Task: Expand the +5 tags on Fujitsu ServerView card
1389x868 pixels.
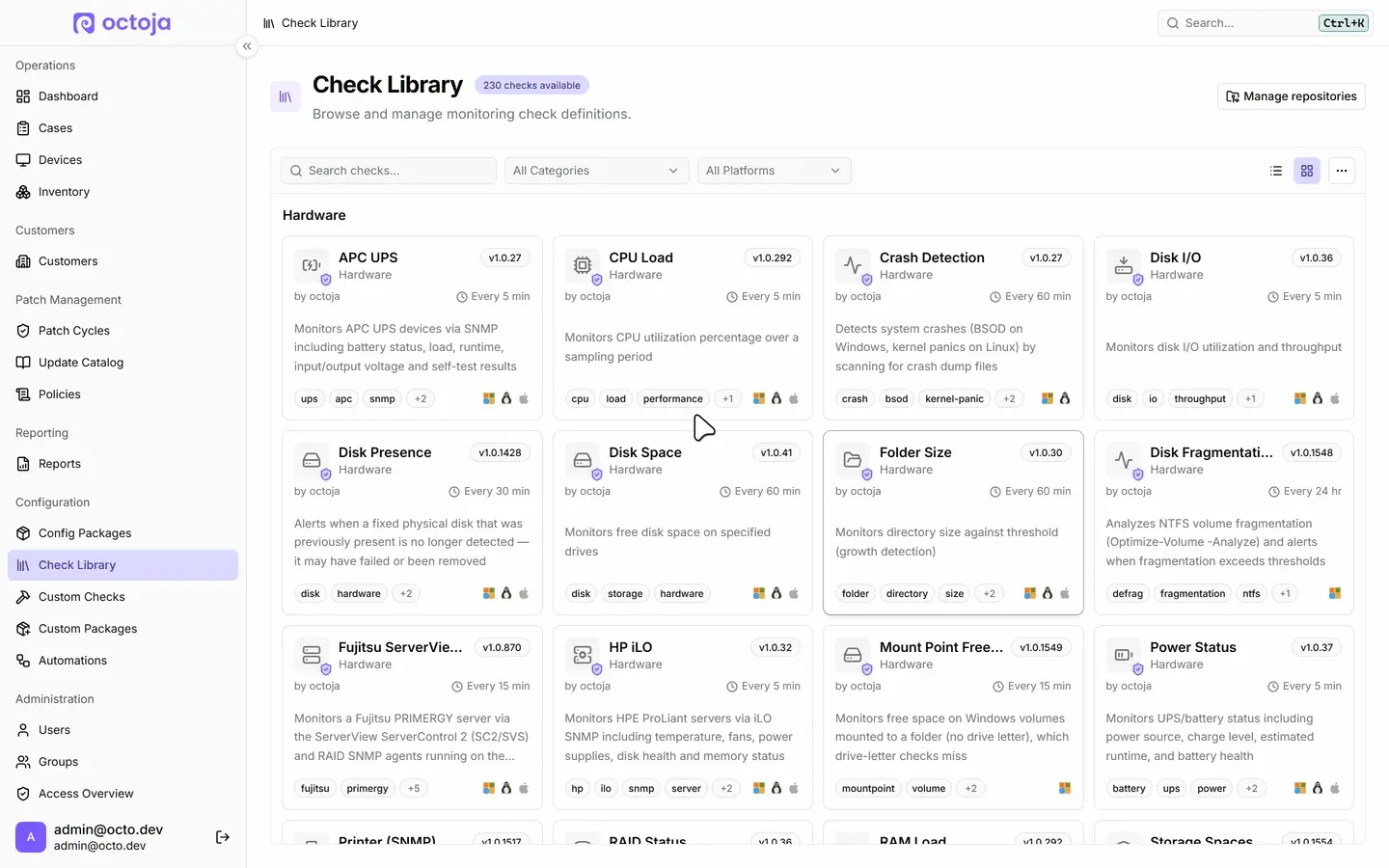Action: (414, 788)
